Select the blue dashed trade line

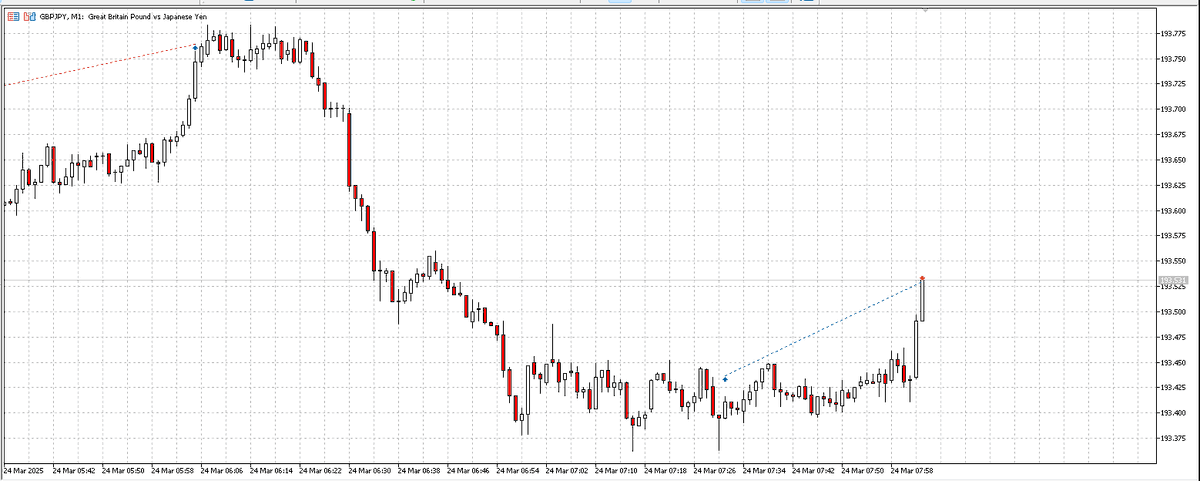pyautogui.click(x=823, y=329)
